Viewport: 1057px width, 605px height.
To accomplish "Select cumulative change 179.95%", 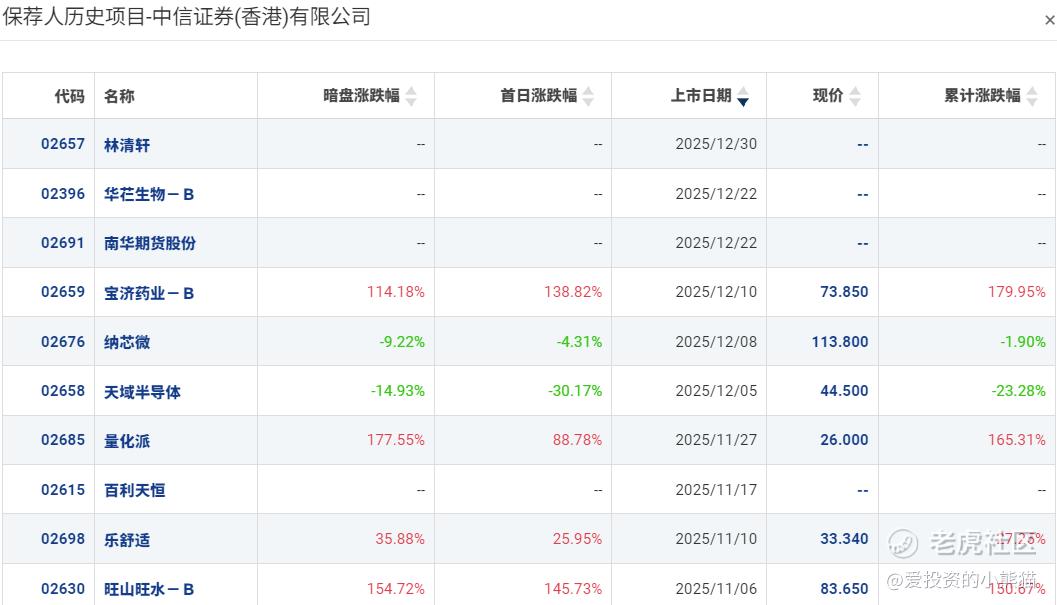I will click(x=1017, y=291).
